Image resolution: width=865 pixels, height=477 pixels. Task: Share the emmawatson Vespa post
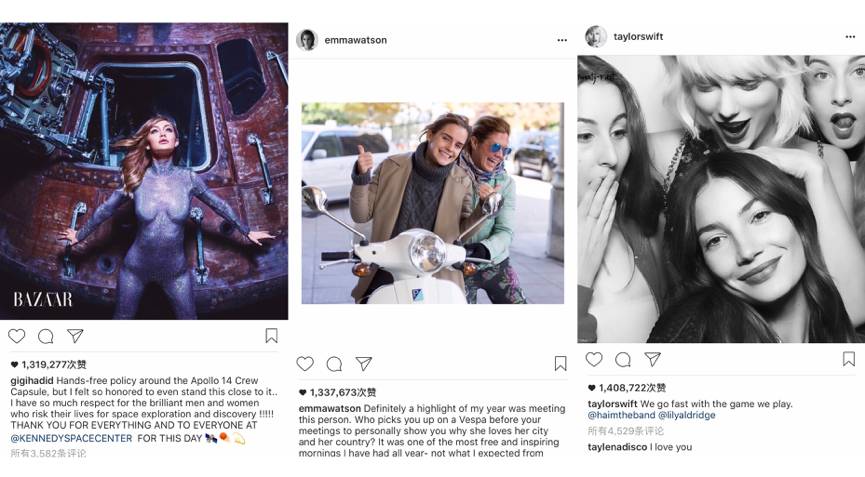point(364,364)
